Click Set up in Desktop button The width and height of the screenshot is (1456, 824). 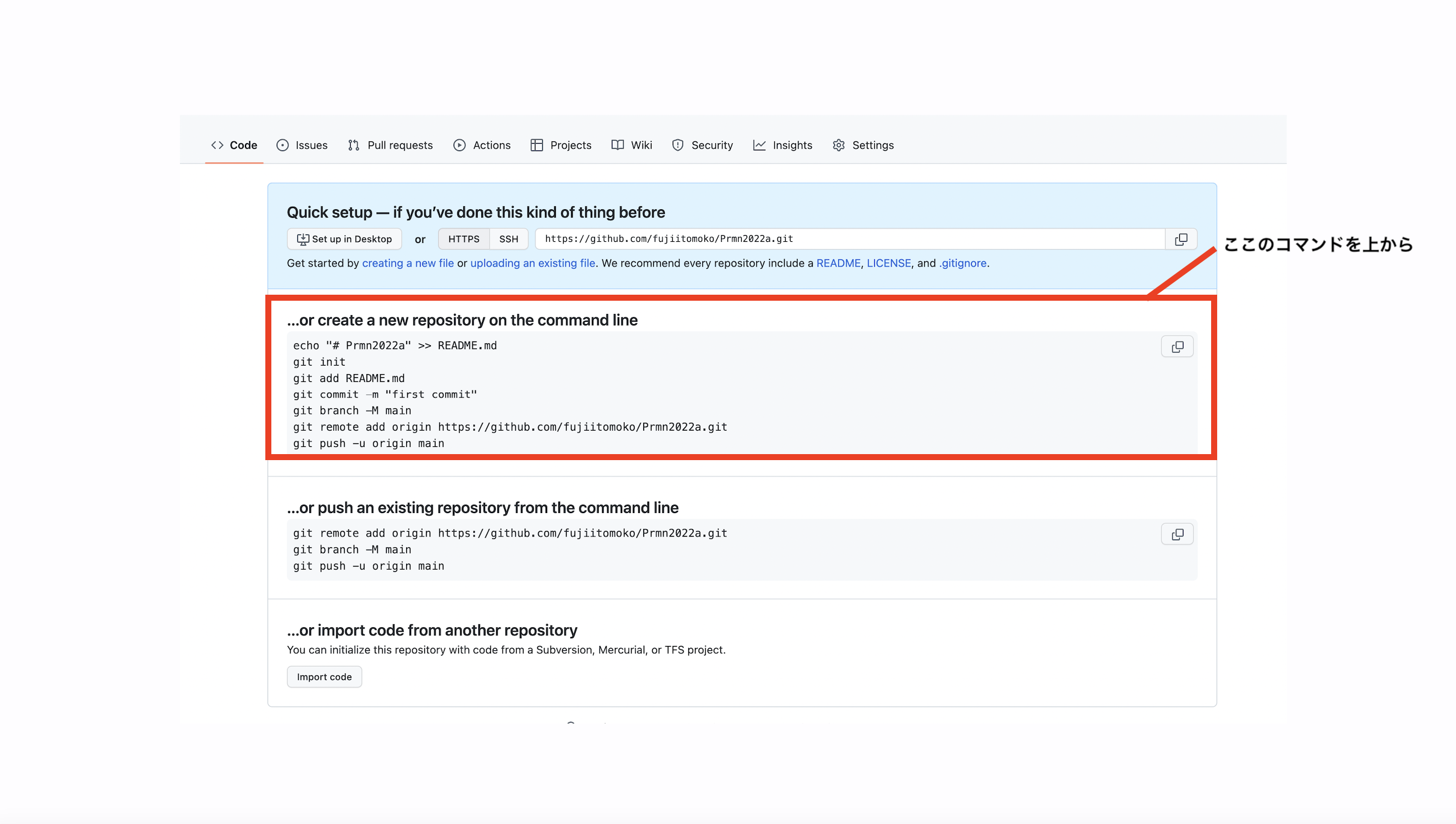point(344,239)
